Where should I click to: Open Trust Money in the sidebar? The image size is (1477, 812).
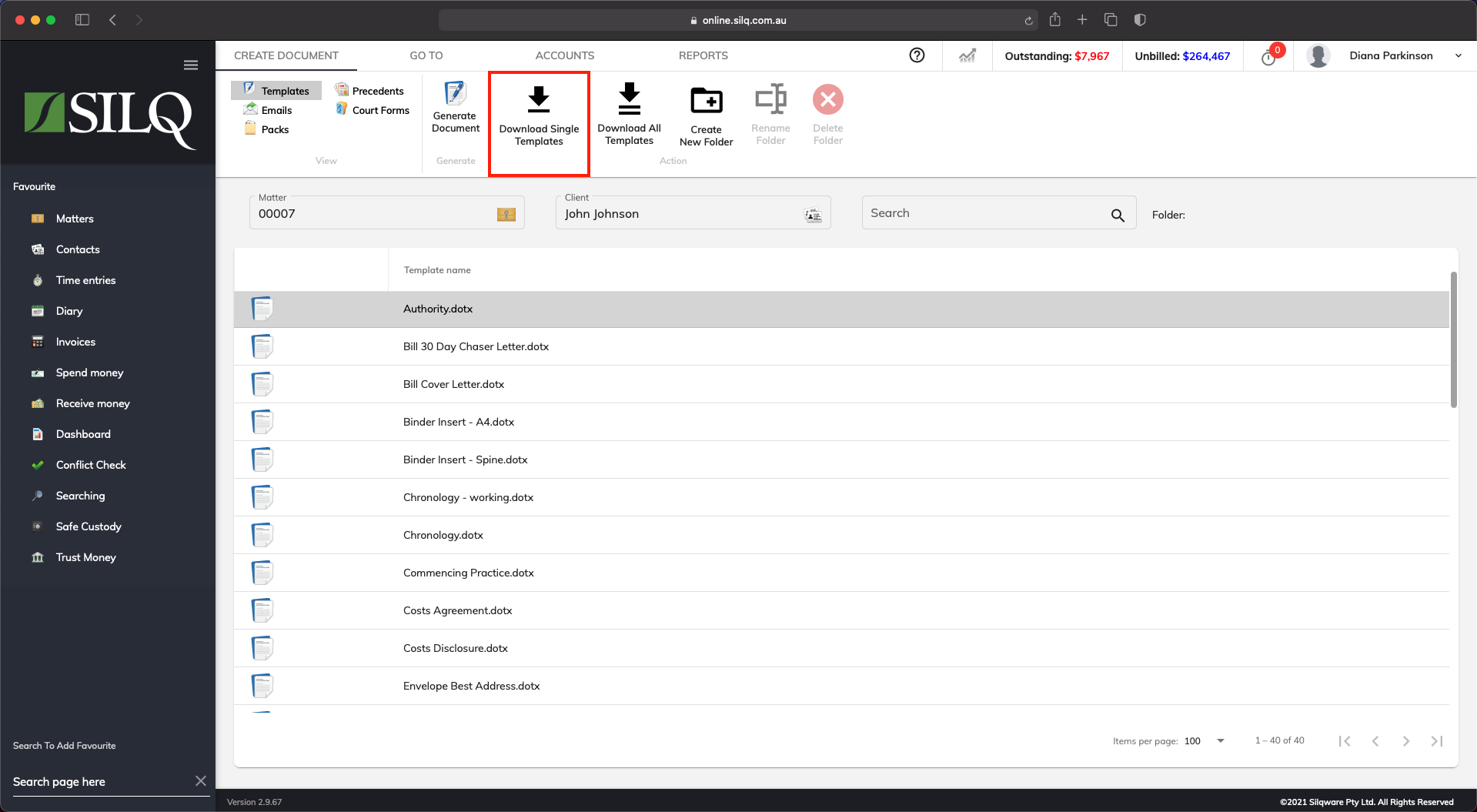85,557
